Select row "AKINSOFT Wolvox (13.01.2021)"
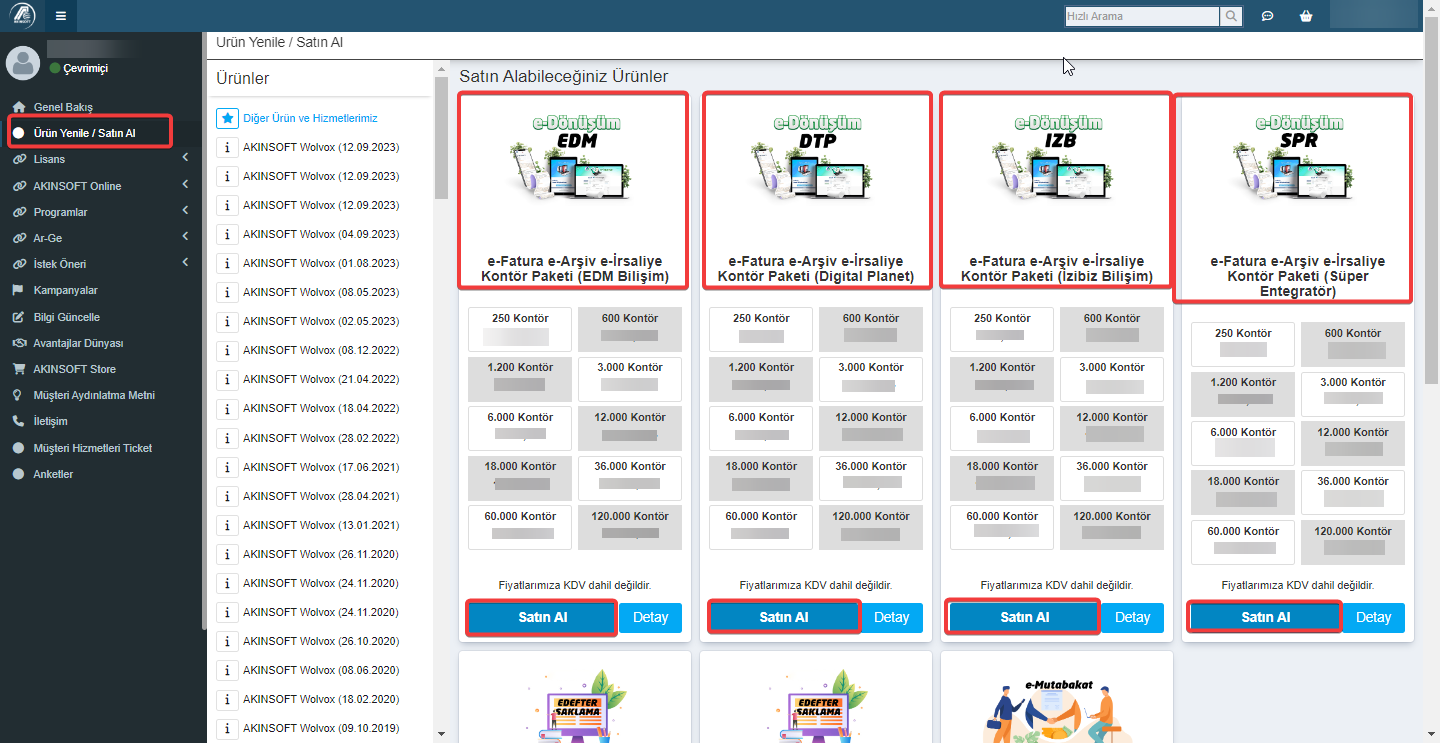Viewport: 1440px width, 743px height. pos(320,525)
